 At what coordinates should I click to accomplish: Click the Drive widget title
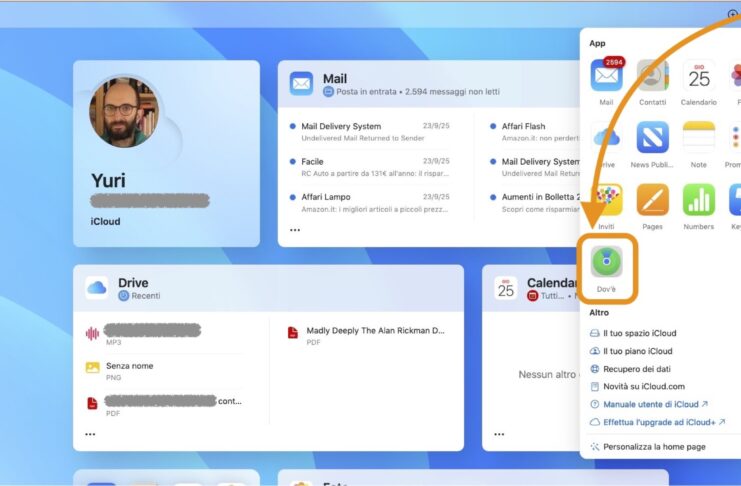(x=133, y=283)
